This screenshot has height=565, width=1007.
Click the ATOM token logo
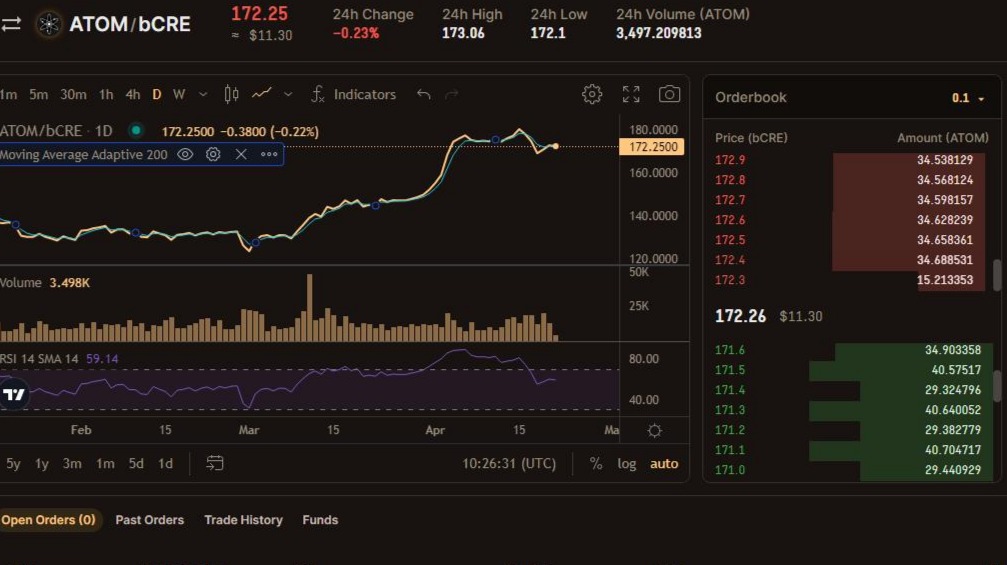coord(49,24)
